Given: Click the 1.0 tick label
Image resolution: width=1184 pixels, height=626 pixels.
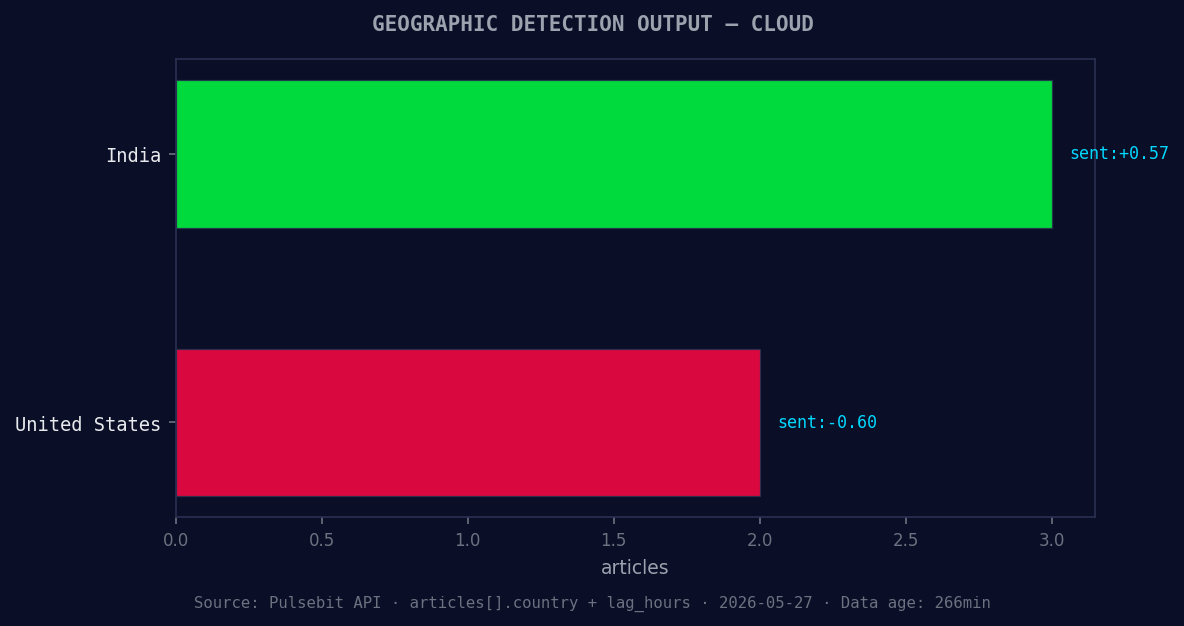Looking at the screenshot, I should point(468,540).
